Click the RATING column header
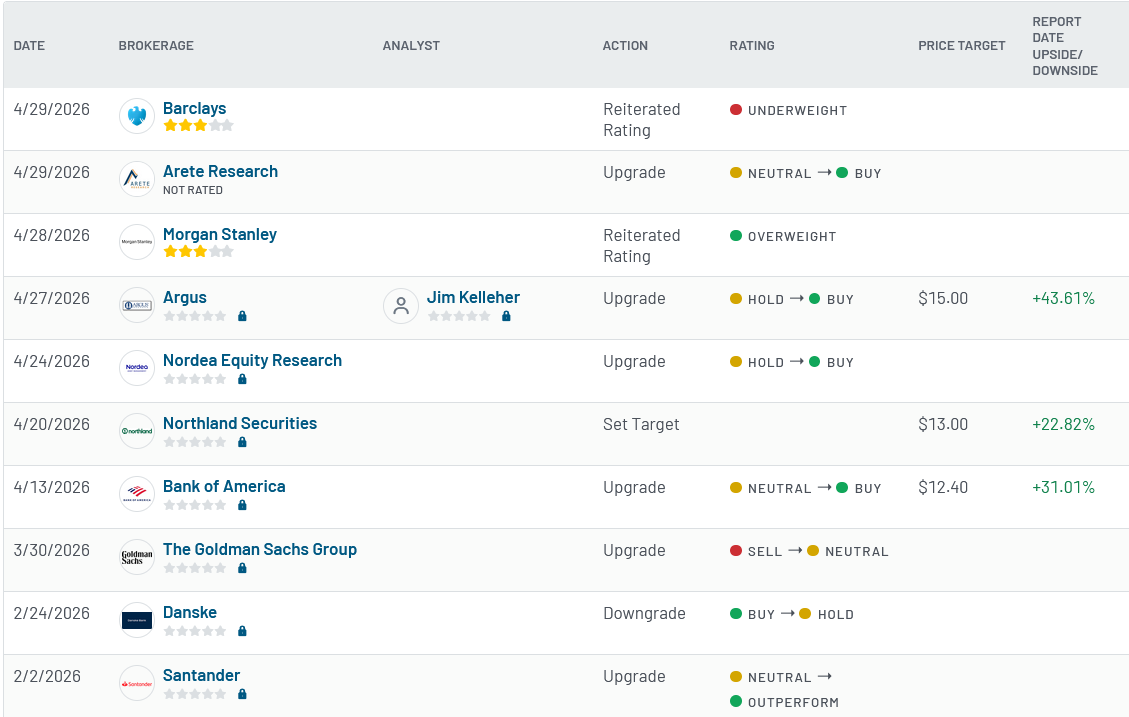The height and width of the screenshot is (717, 1129). click(x=752, y=45)
